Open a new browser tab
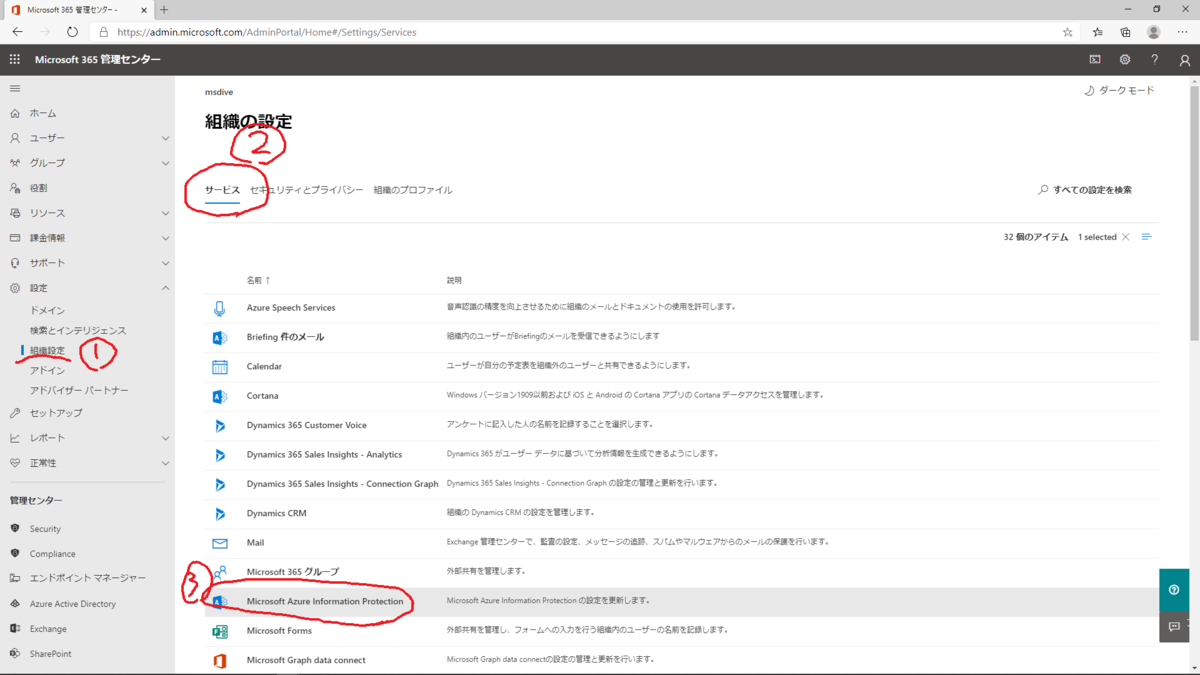Viewport: 1200px width, 675px height. (x=164, y=10)
